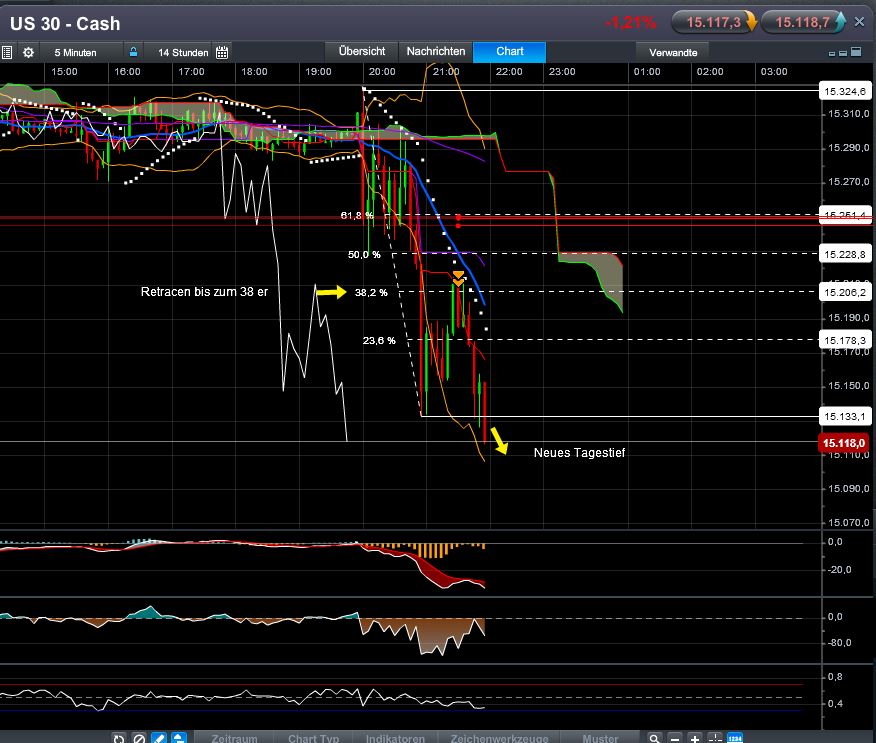
Task: Switch to the Chart tab
Action: point(510,51)
